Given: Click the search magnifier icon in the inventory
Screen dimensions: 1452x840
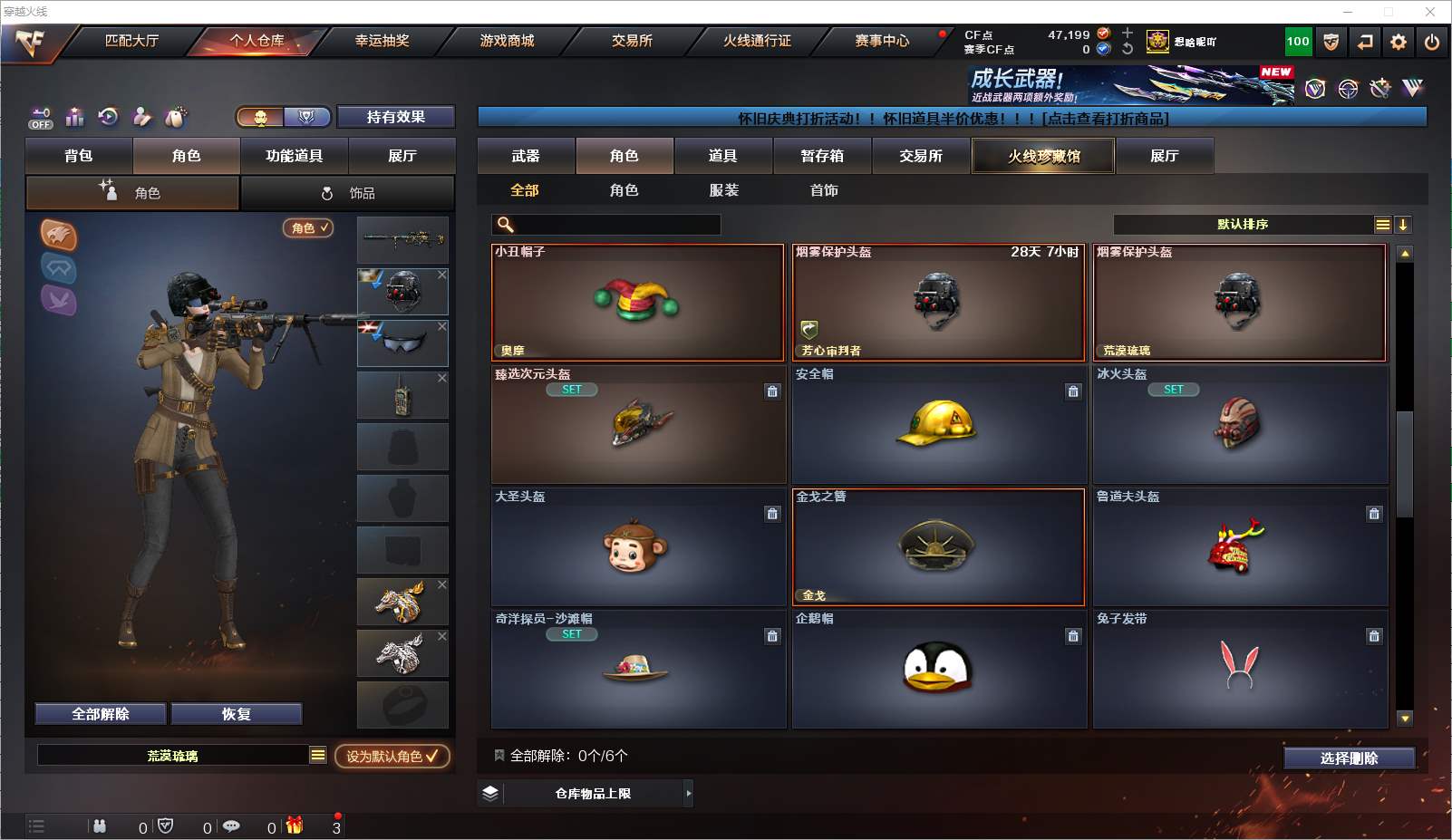Looking at the screenshot, I should [506, 225].
